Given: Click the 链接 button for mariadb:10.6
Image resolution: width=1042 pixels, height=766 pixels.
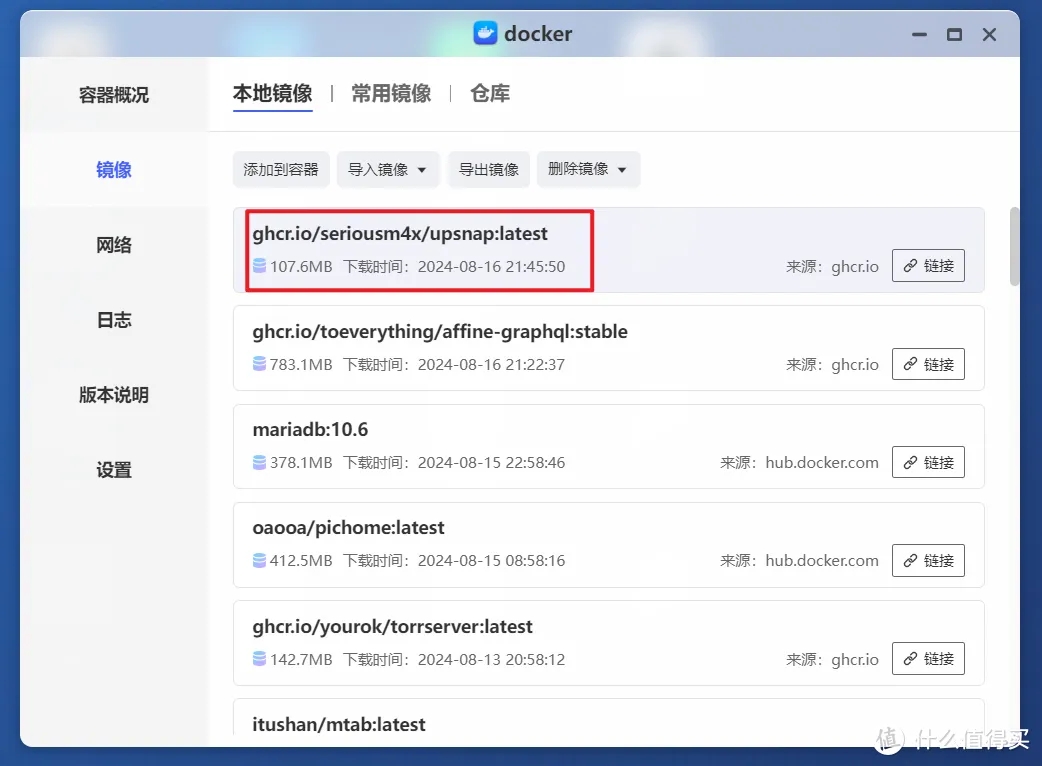Looking at the screenshot, I should click(x=928, y=462).
